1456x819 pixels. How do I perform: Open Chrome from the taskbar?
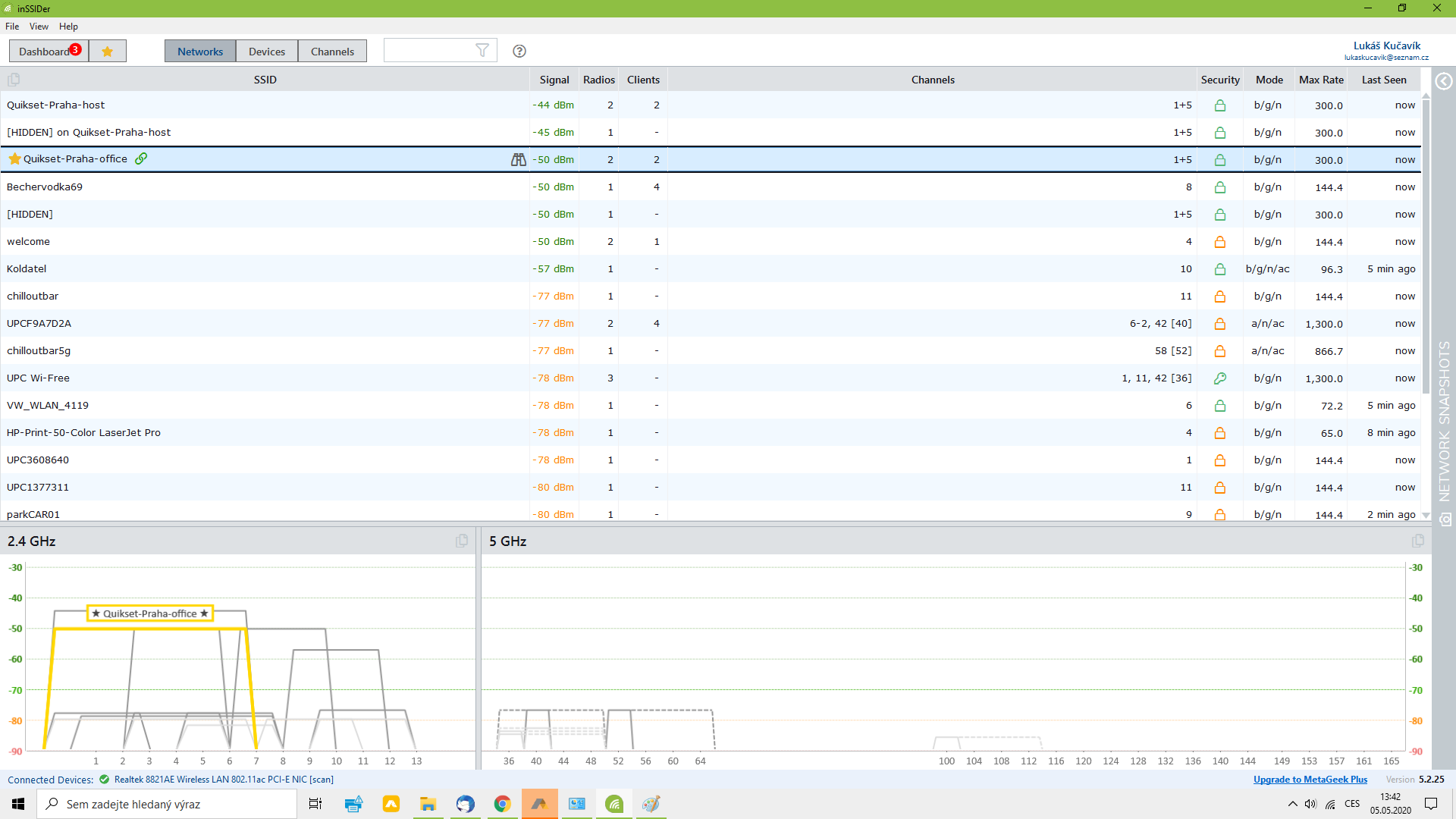click(502, 804)
